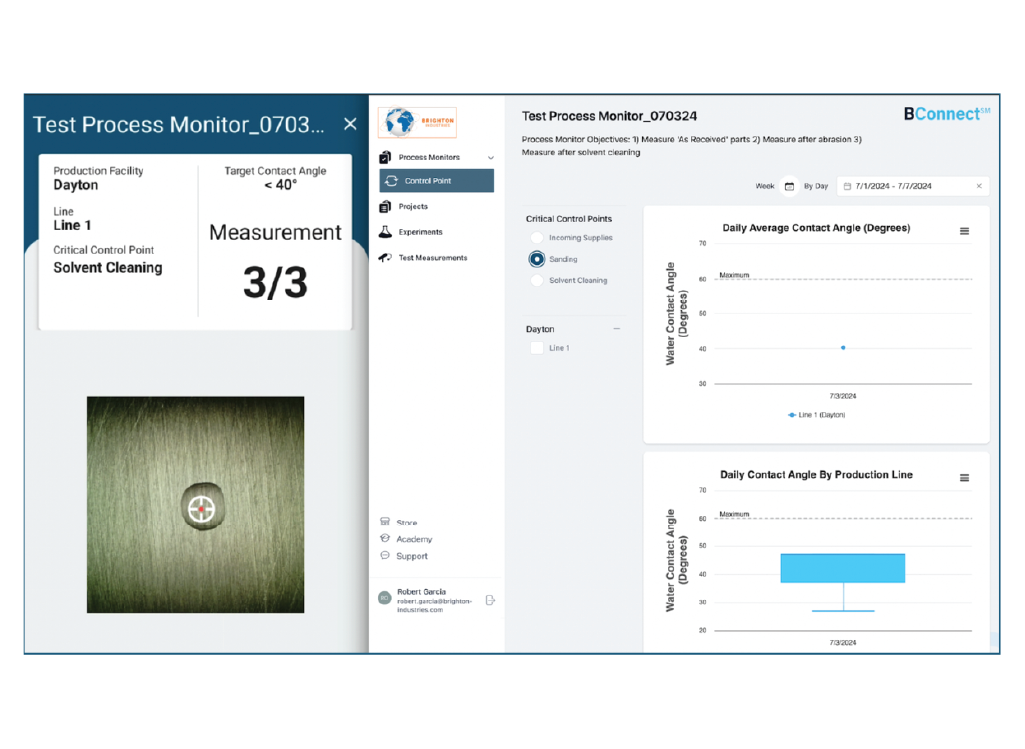Select the Incoming Supplies radio button

click(x=537, y=238)
